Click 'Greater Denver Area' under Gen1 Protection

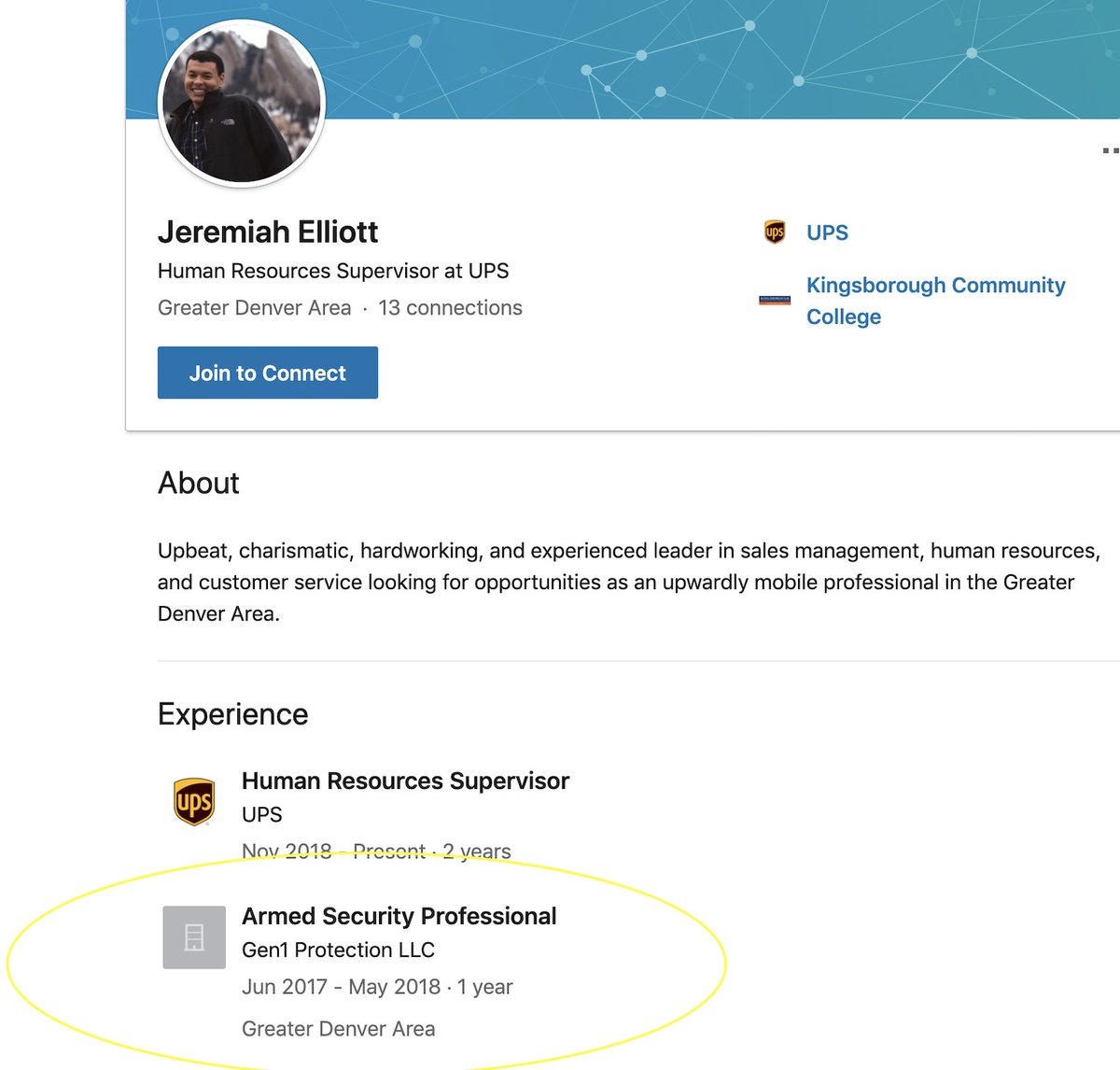(x=339, y=1029)
